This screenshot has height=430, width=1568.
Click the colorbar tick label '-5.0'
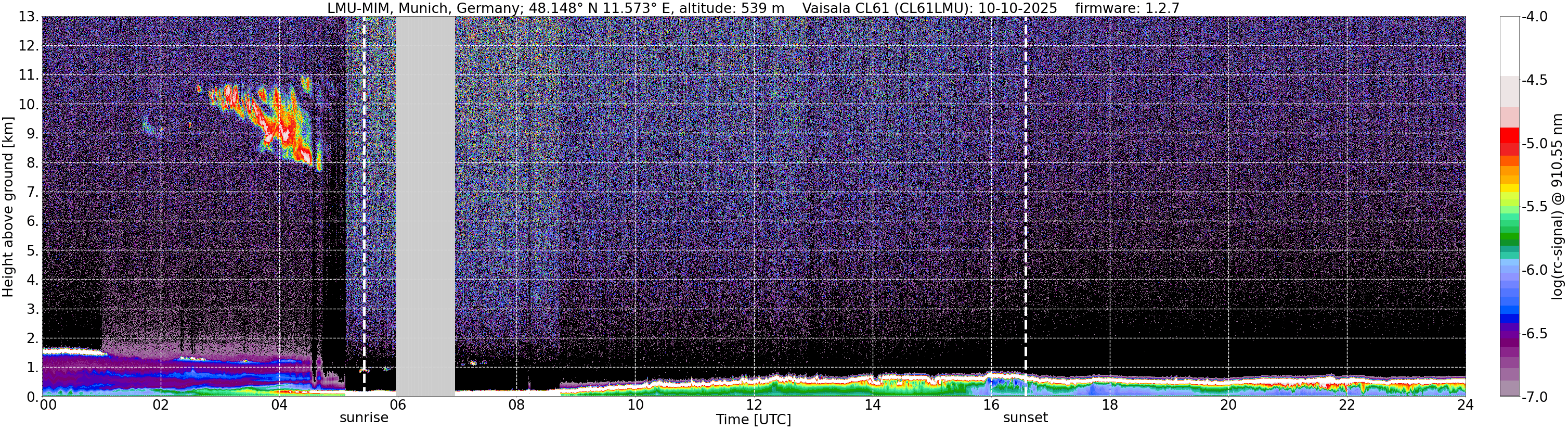(x=1535, y=143)
